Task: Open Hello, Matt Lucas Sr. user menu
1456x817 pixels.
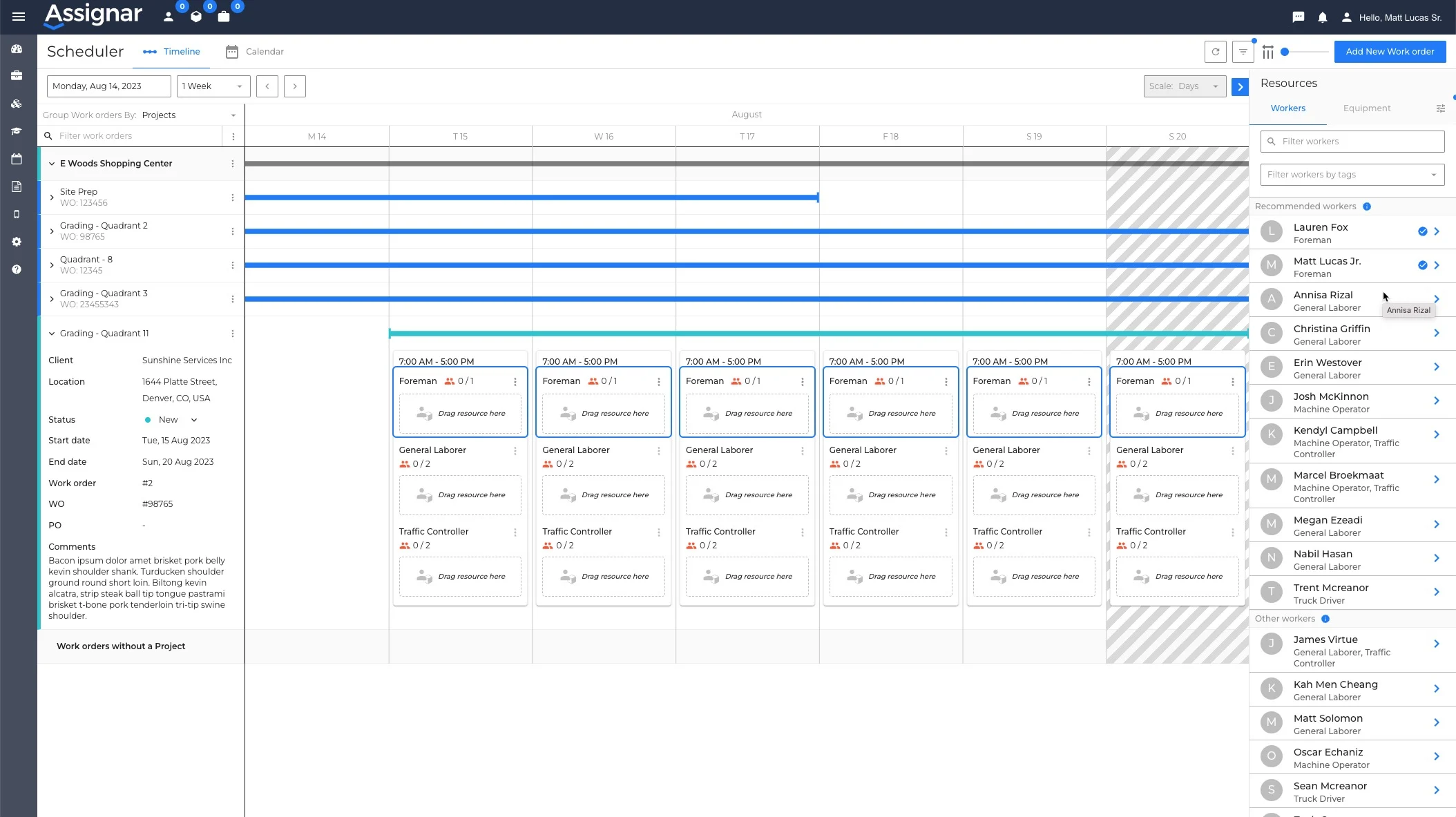Action: click(1392, 17)
